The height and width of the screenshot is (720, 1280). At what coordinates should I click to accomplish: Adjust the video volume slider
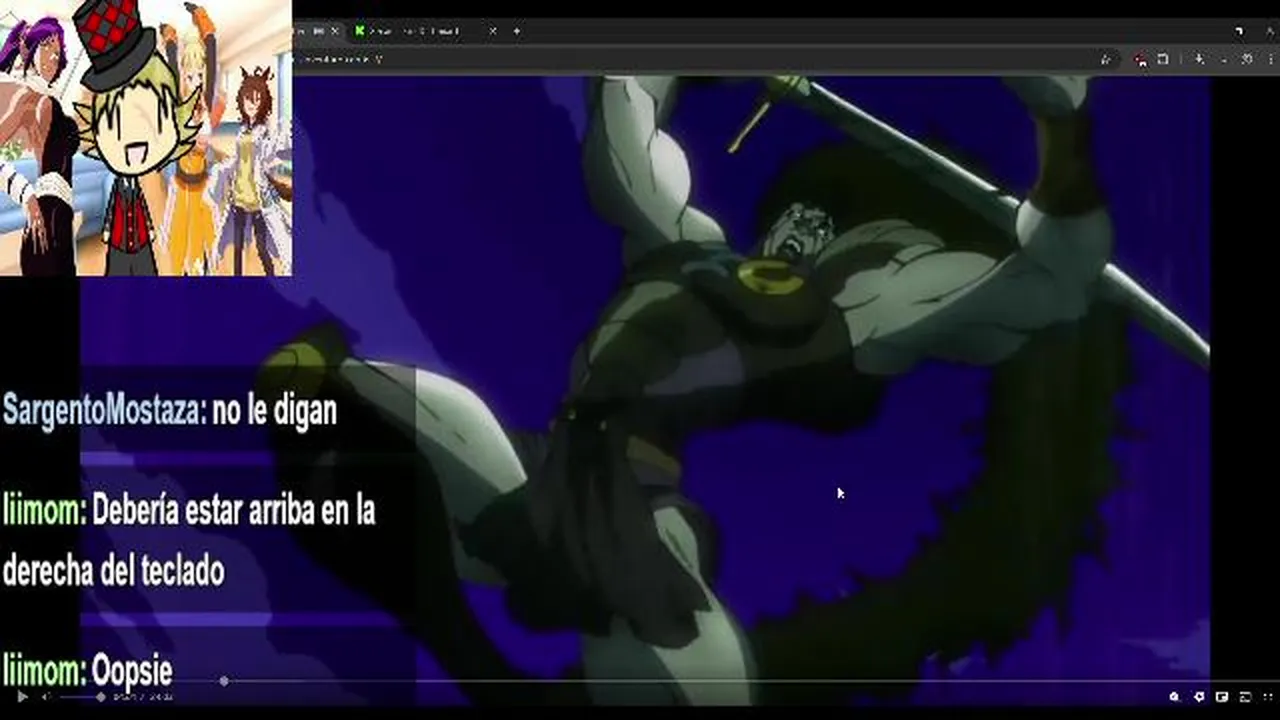(x=82, y=697)
